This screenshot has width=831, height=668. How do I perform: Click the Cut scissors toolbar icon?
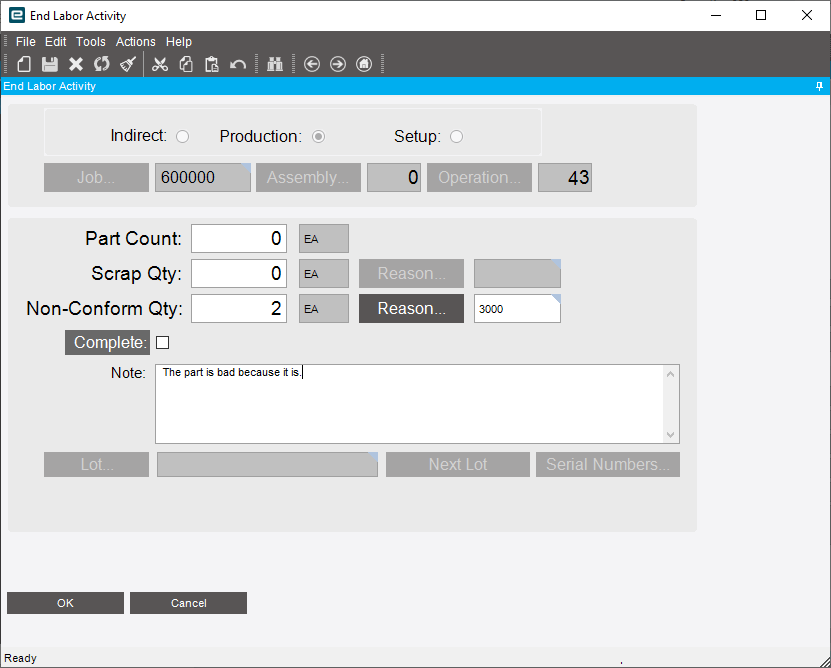click(x=160, y=64)
